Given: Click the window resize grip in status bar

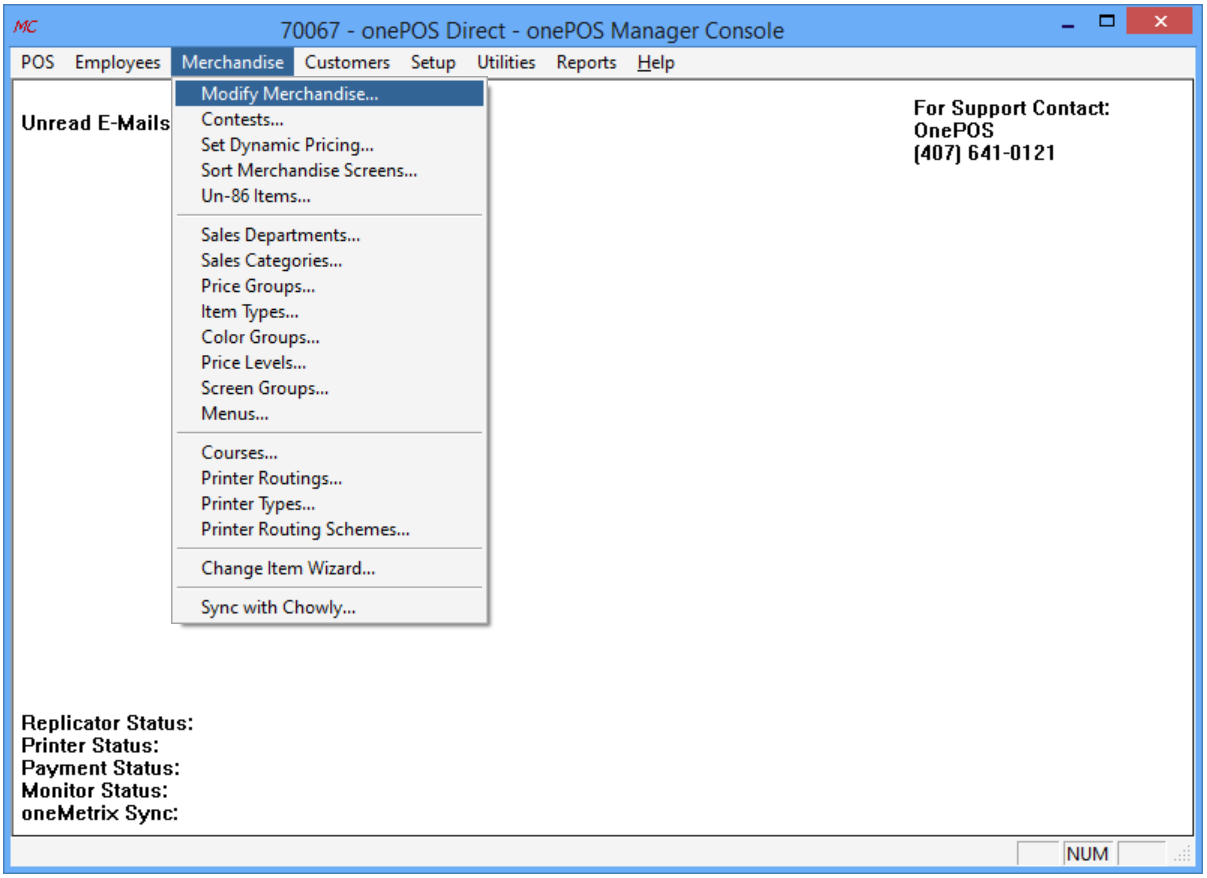Looking at the screenshot, I should coord(1183,854).
